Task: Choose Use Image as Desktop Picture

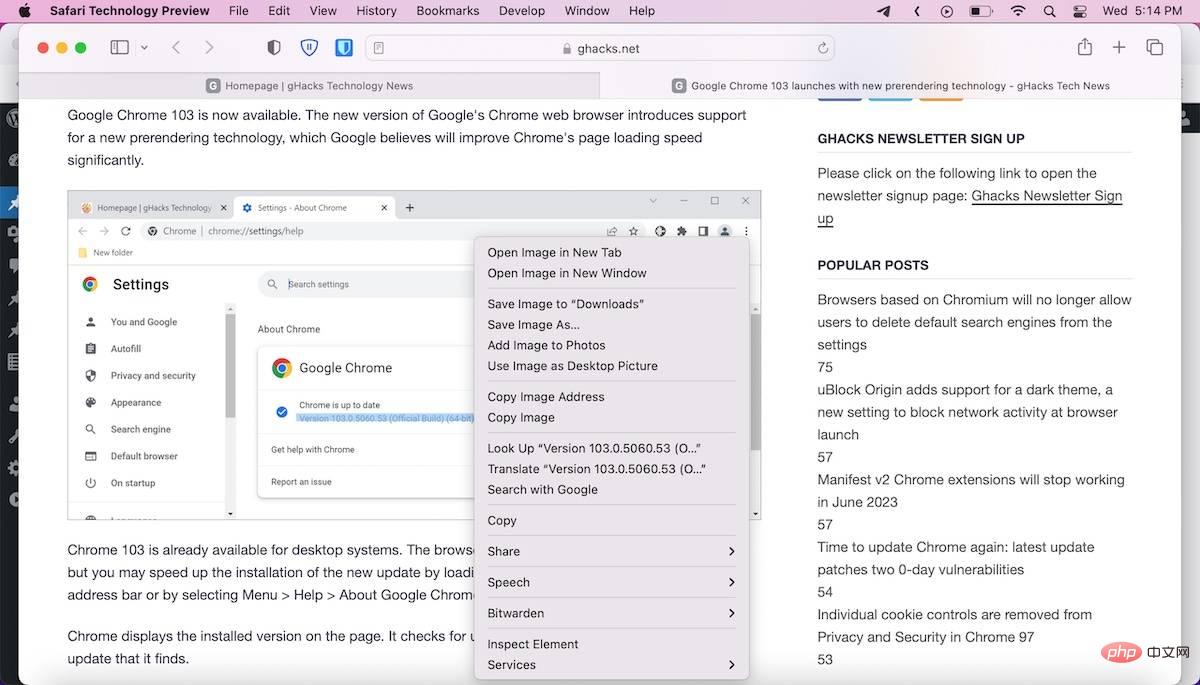Action: [x=611, y=366]
